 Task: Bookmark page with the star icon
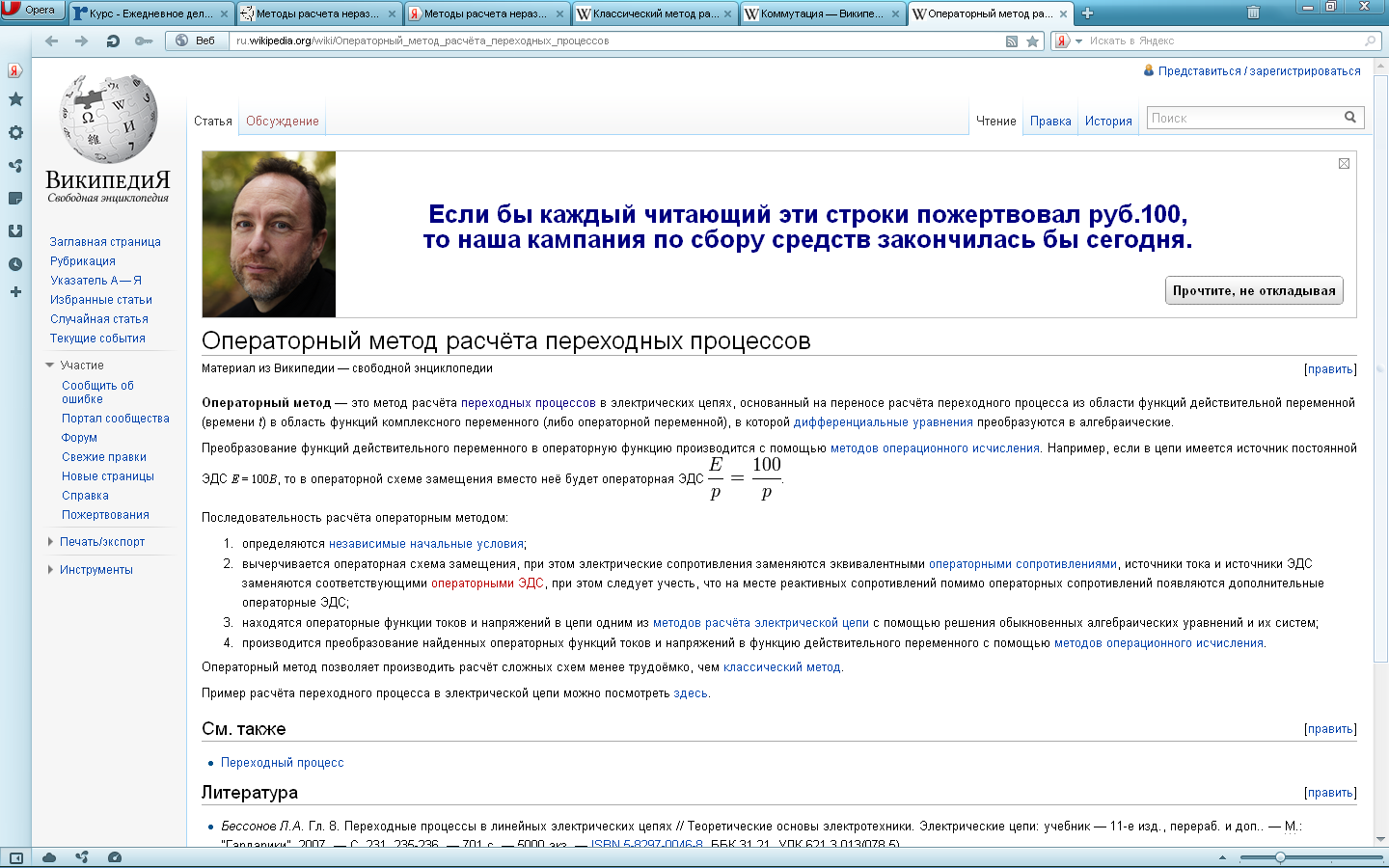click(x=1032, y=41)
